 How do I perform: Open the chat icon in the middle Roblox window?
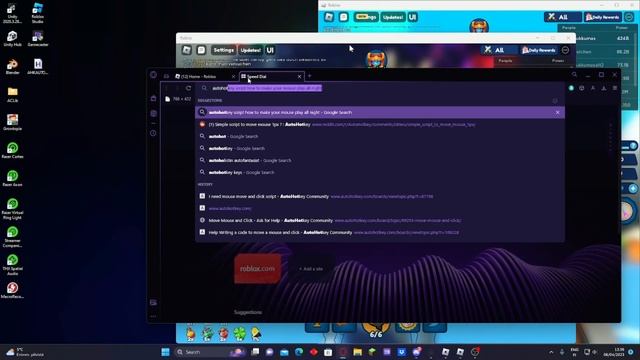[201, 50]
